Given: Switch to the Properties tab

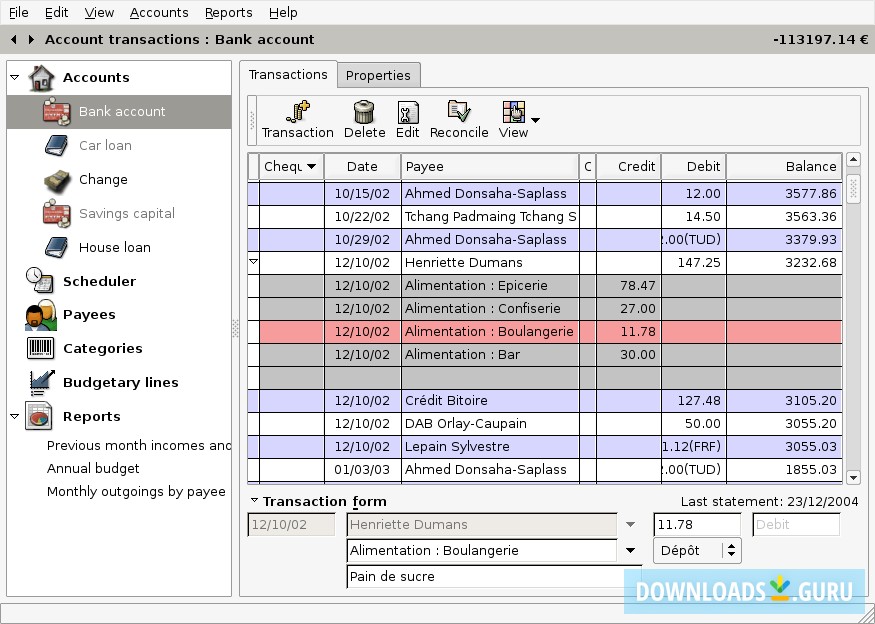Looking at the screenshot, I should (x=378, y=75).
